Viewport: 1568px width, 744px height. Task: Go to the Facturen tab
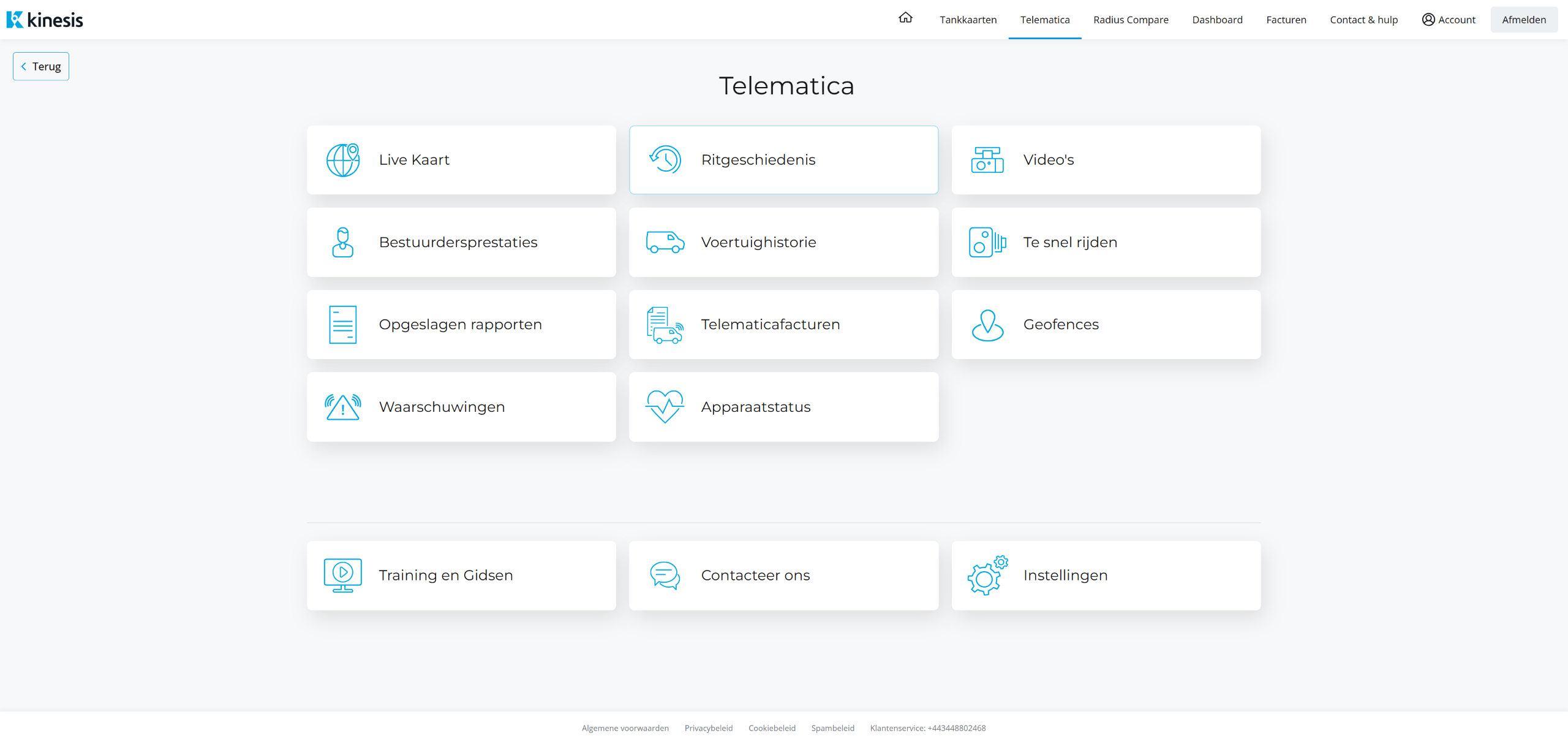[x=1286, y=20]
